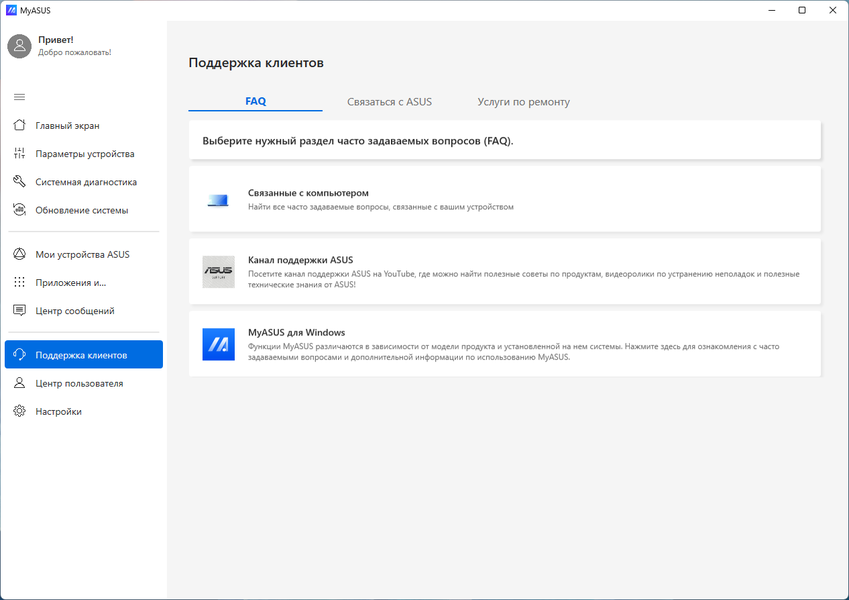
Task: Click Добро пожаловать! text
Action: click(75, 53)
